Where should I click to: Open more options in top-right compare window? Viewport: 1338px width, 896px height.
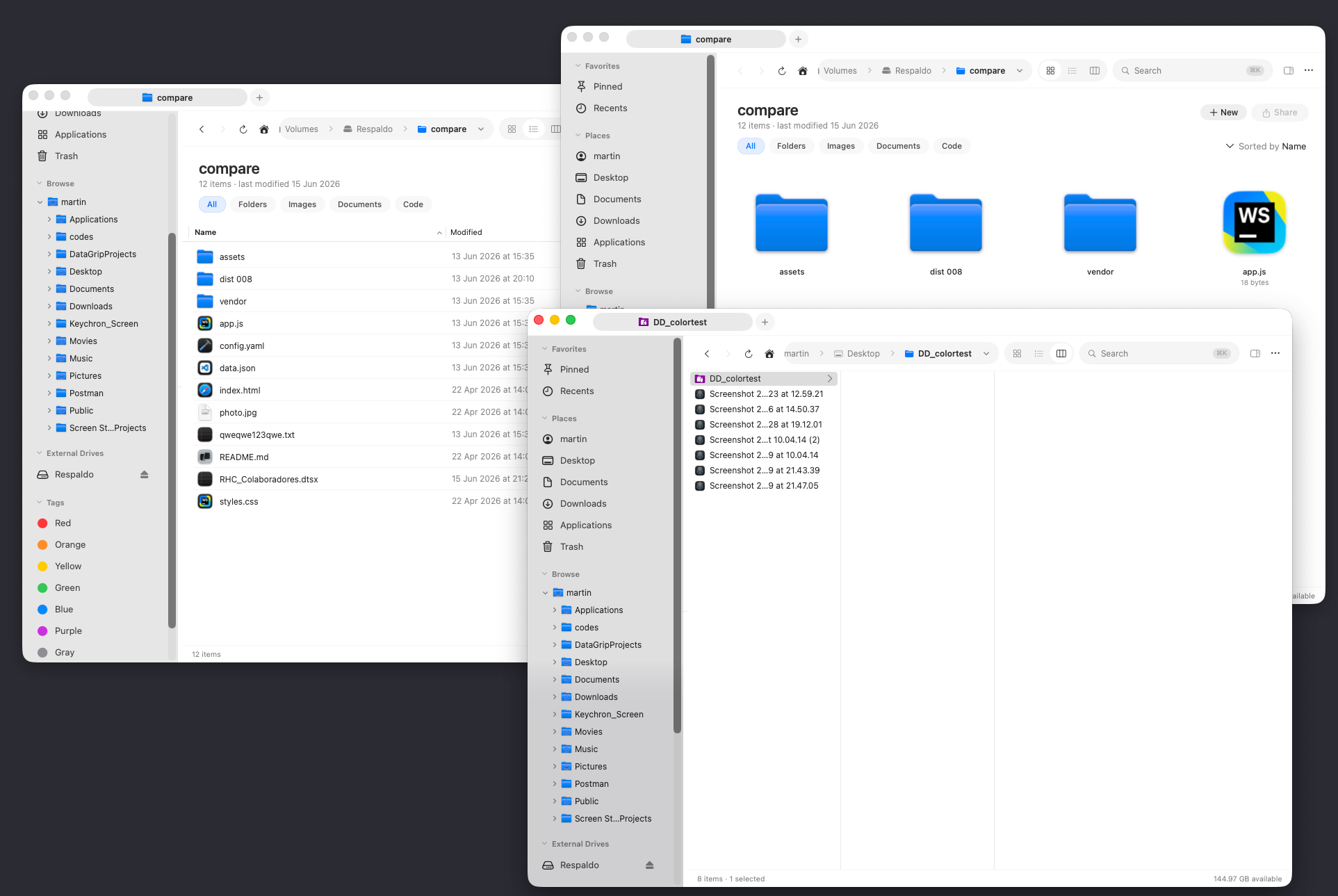1309,71
